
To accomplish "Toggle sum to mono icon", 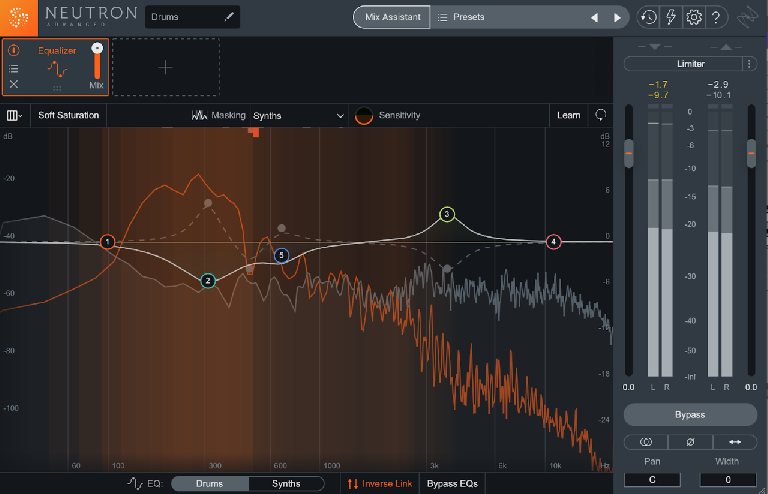I will (646, 442).
